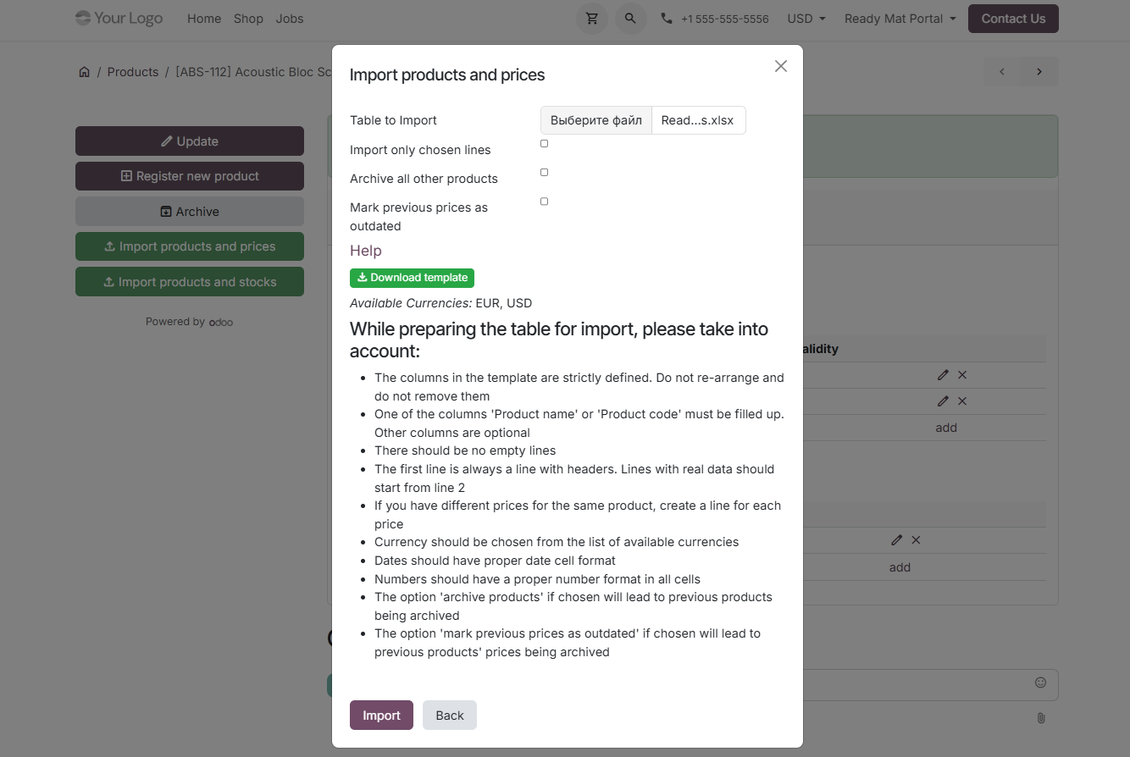The image size is (1130, 757).
Task: Click the phone icon beside +1 555-555-5556
Action: click(x=667, y=19)
